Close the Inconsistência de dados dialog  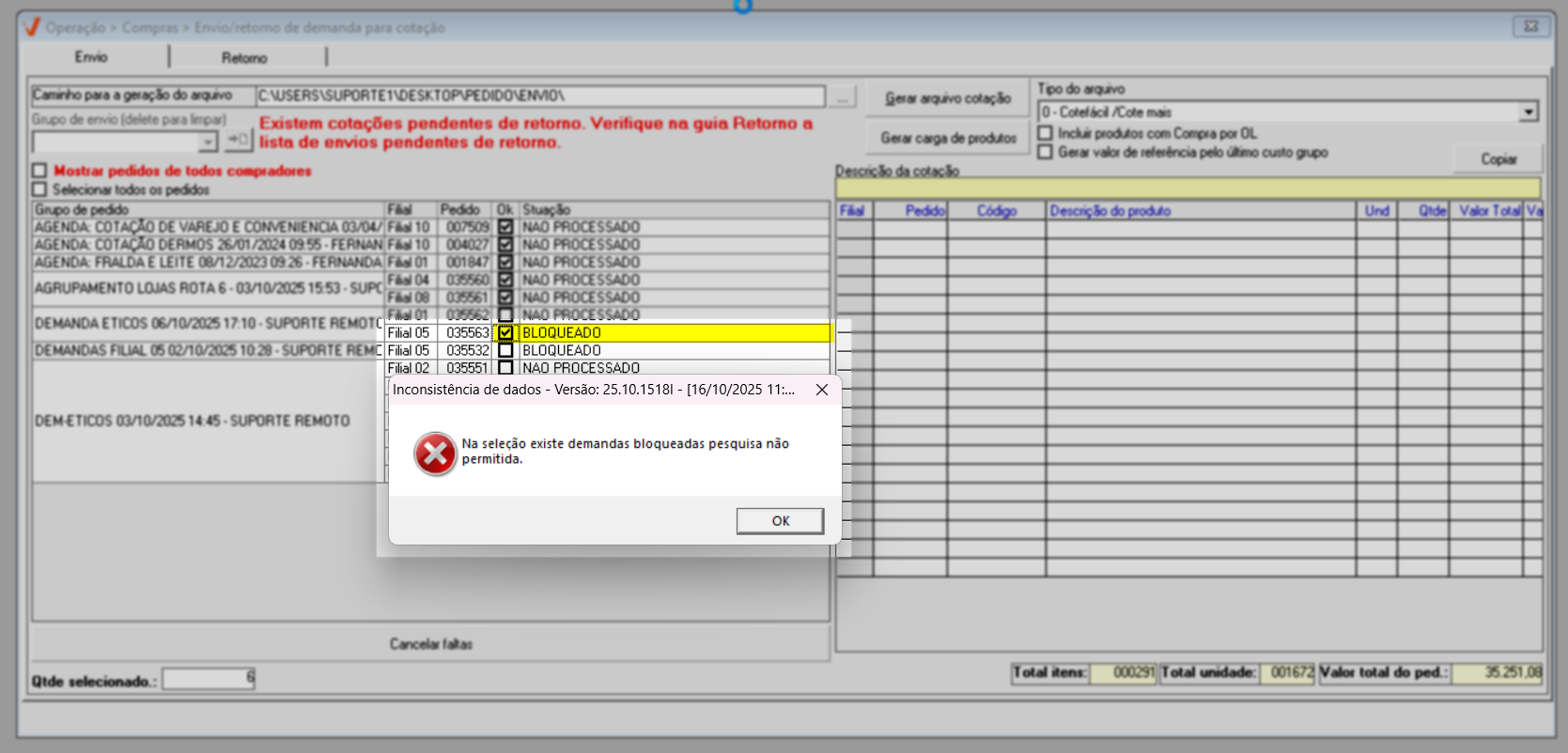point(822,390)
